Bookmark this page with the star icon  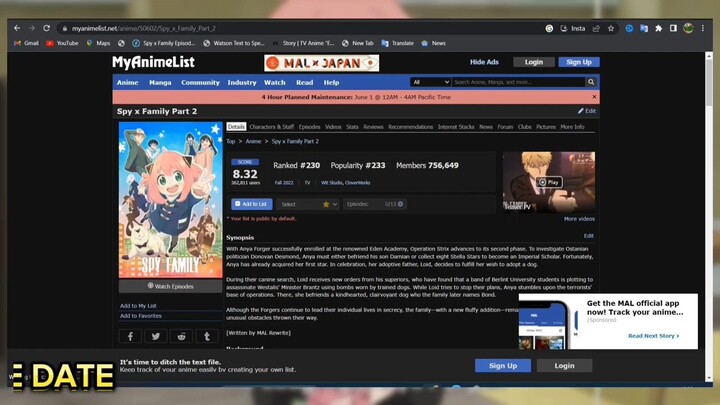(x=611, y=28)
